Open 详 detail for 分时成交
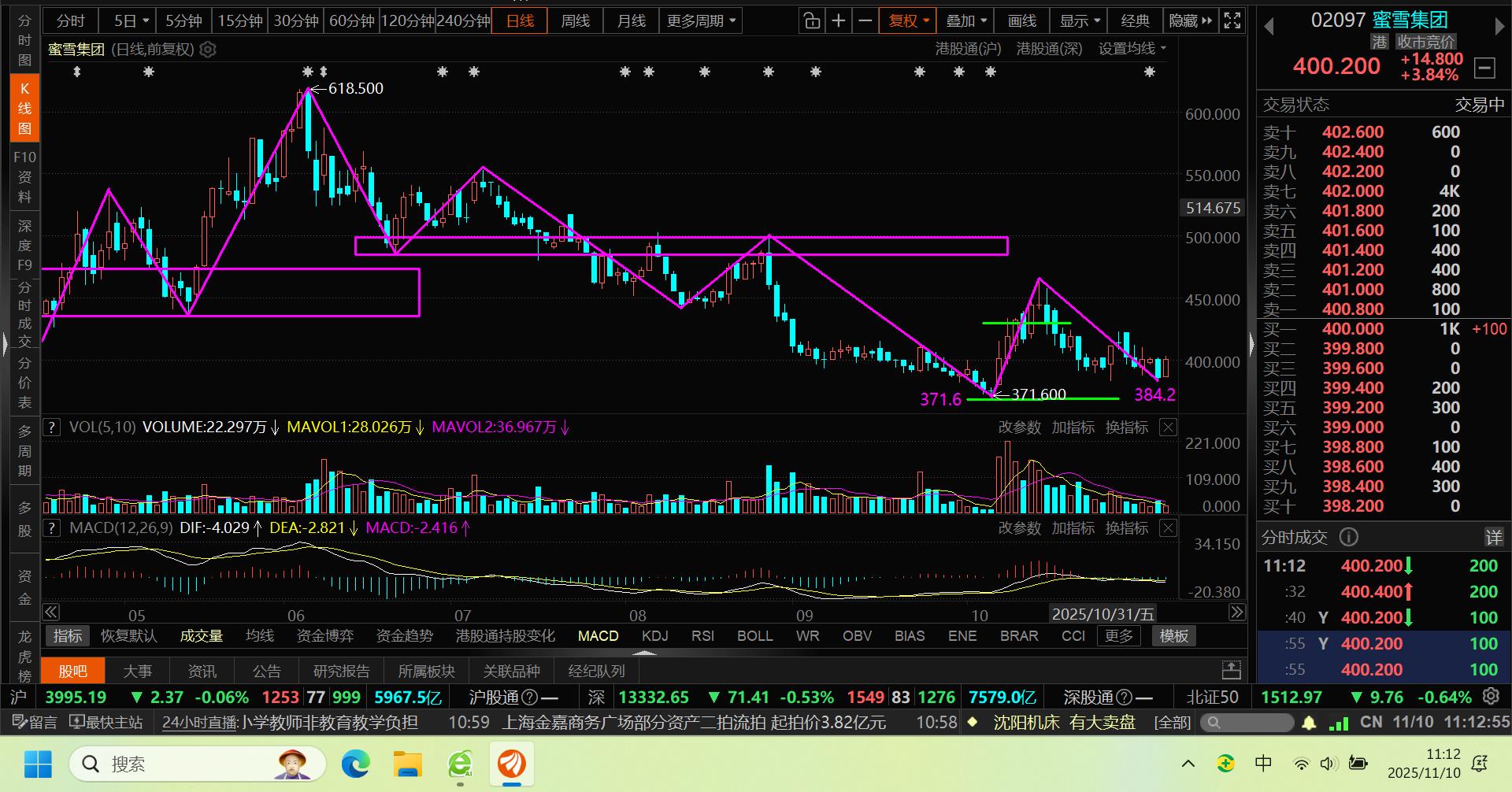The height and width of the screenshot is (792, 1512). 1494,538
